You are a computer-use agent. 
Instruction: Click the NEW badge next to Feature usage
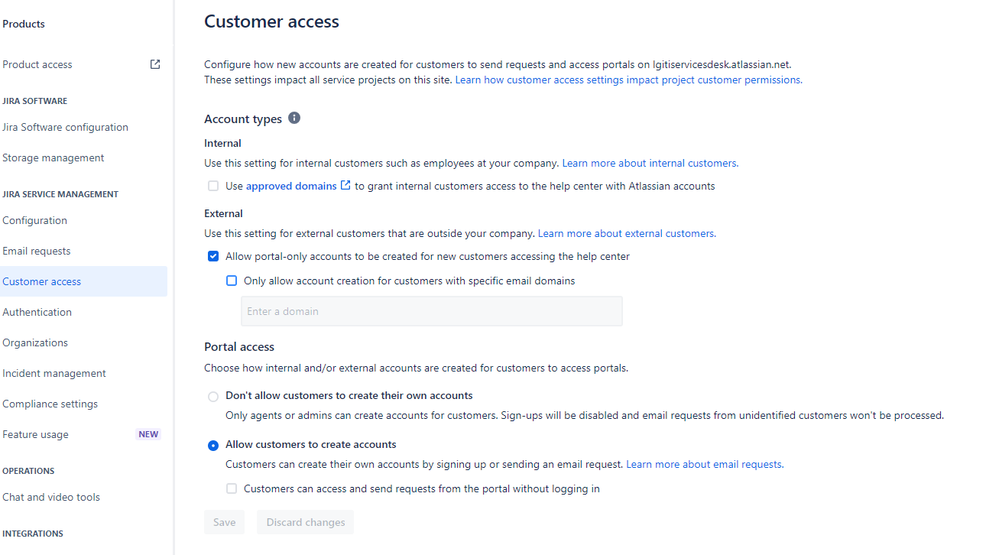click(148, 435)
